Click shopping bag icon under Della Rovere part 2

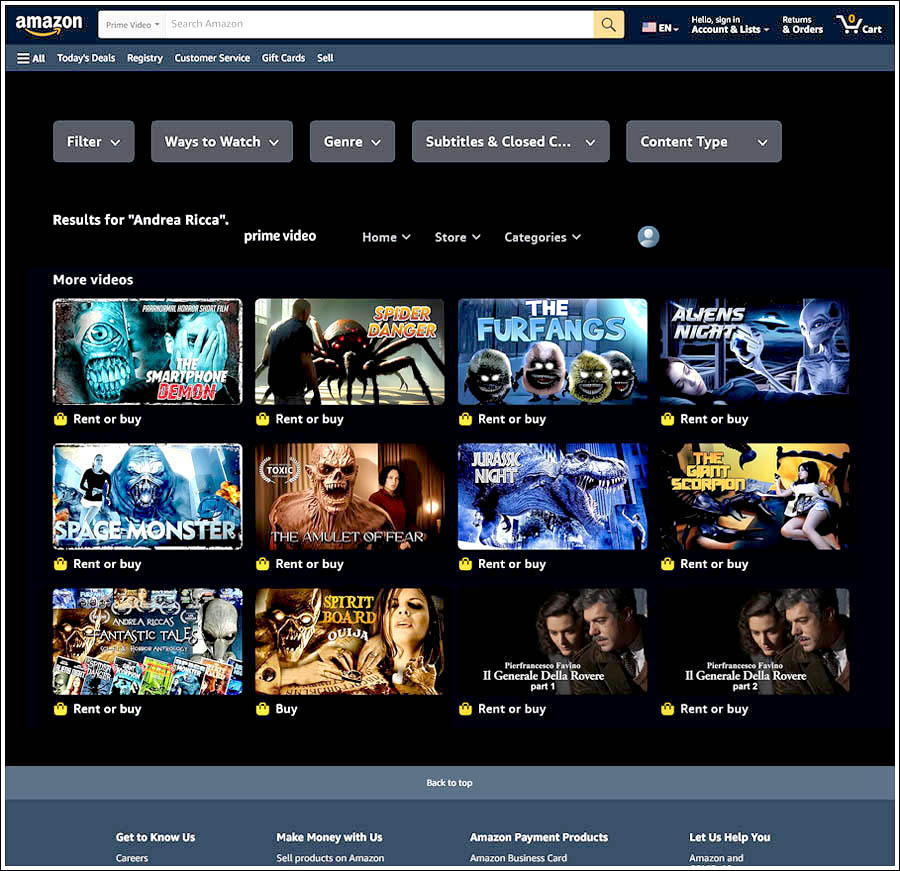[x=667, y=709]
